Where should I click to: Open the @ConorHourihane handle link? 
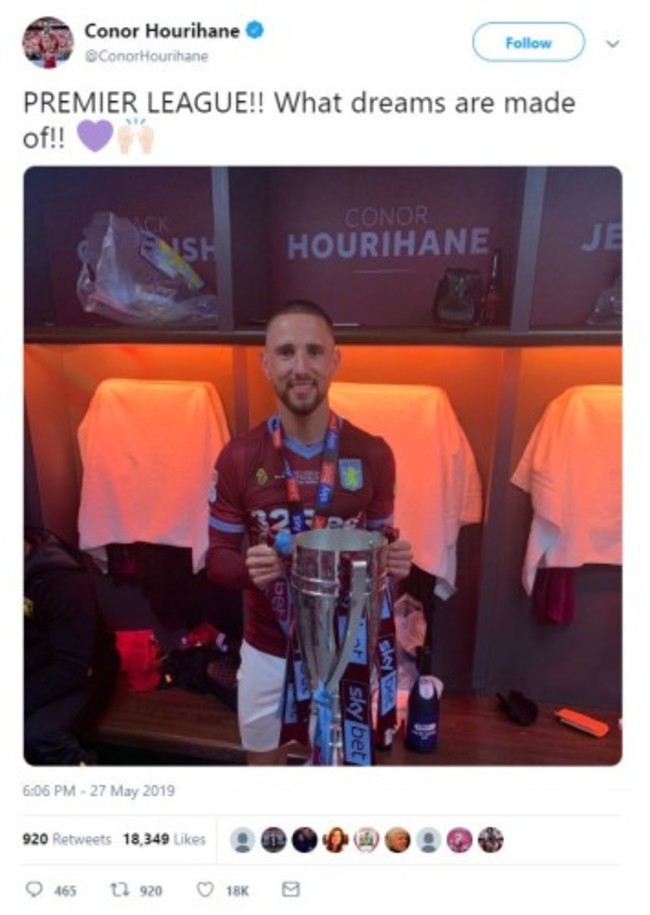146,57
